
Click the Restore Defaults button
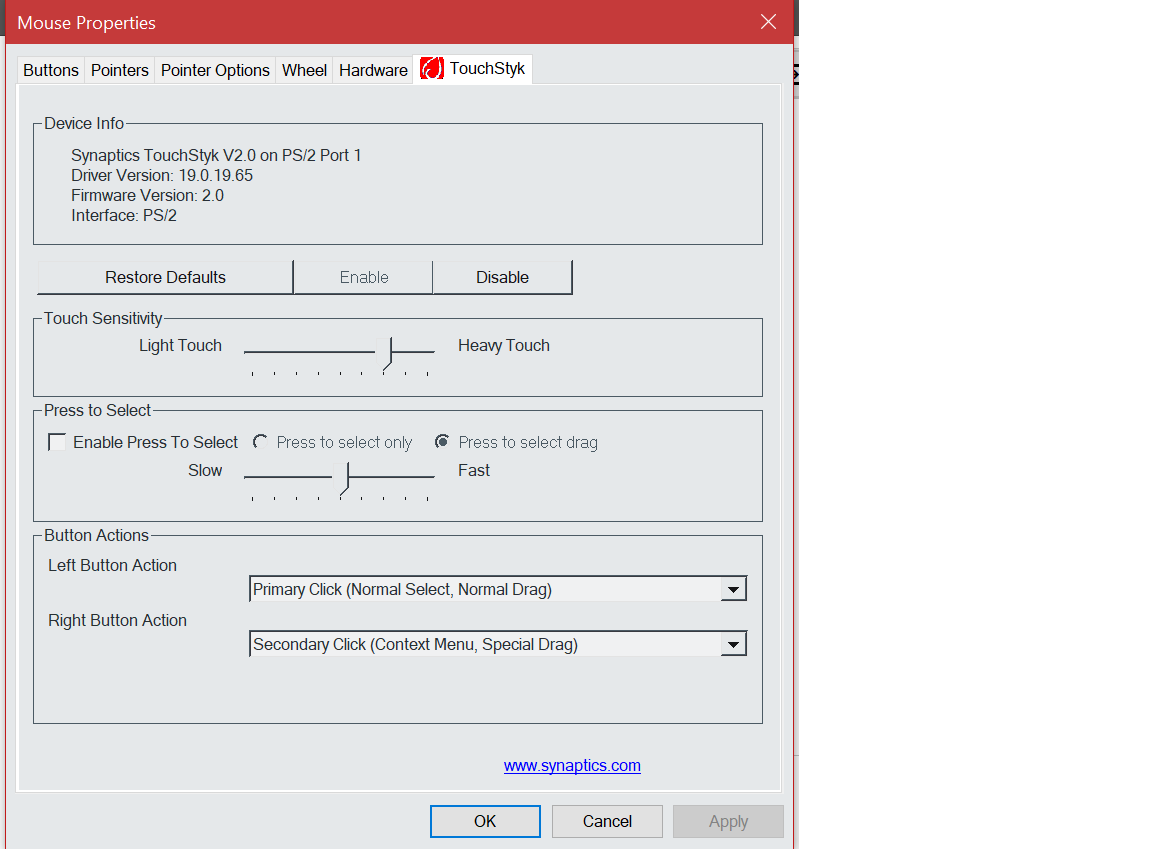(x=165, y=277)
